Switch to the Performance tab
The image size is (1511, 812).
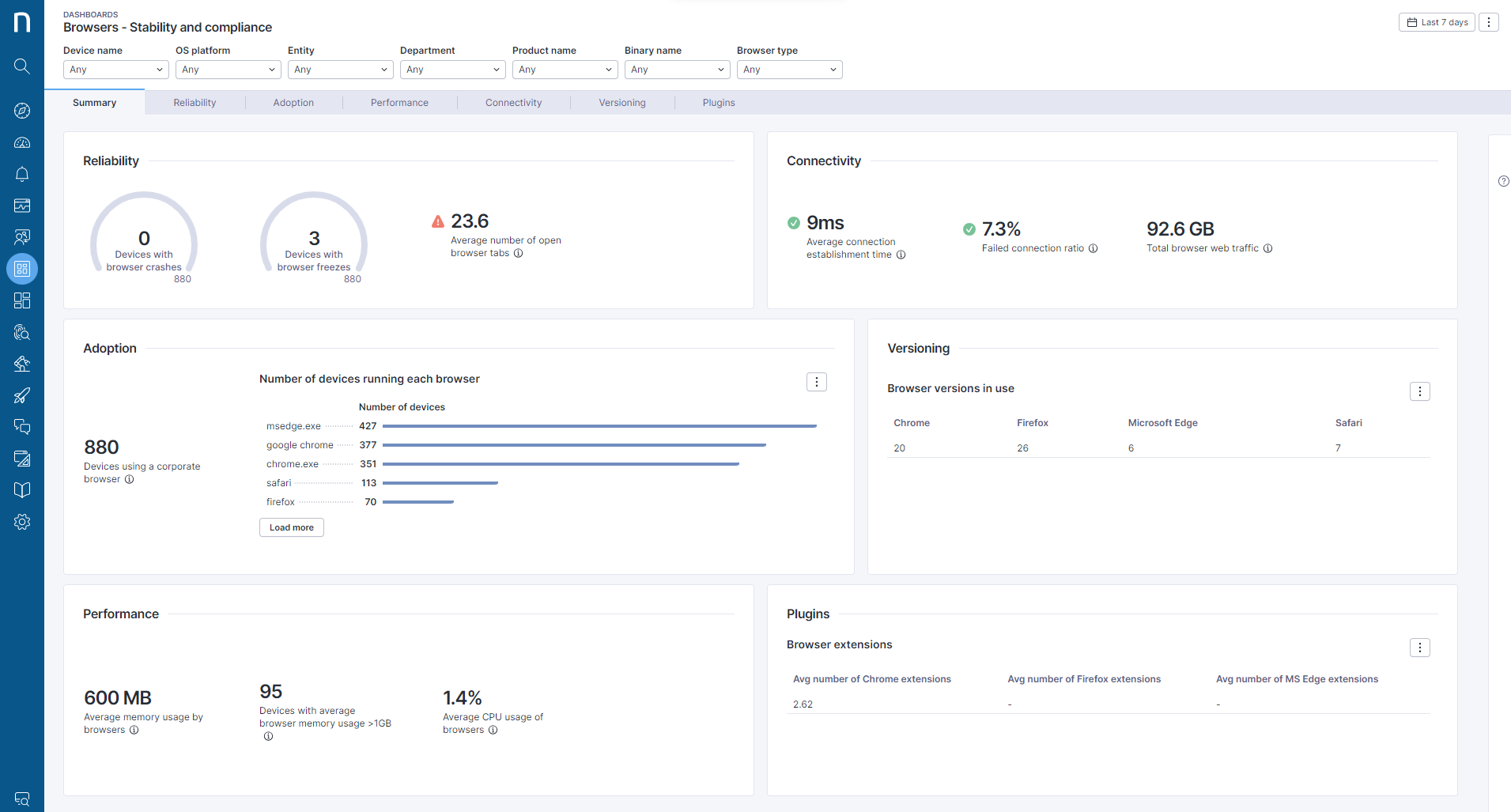[399, 103]
